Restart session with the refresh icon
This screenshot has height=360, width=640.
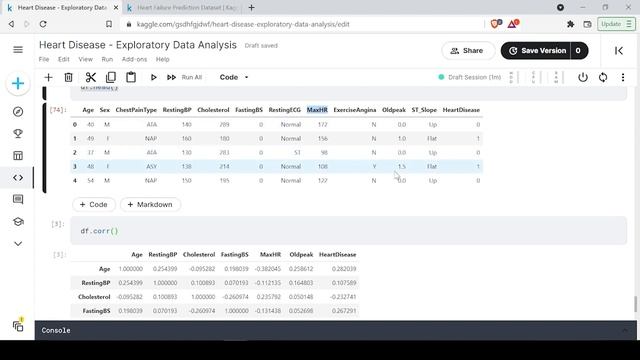click(603, 77)
